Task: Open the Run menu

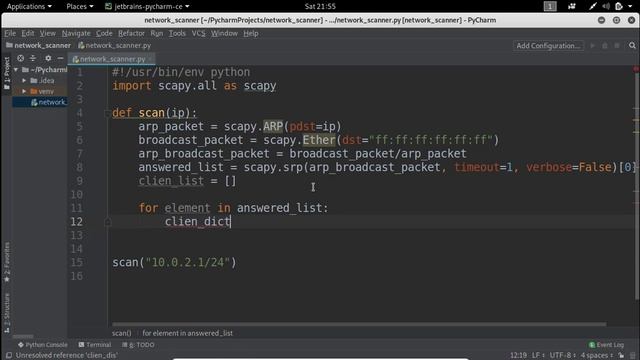Action: (x=157, y=33)
